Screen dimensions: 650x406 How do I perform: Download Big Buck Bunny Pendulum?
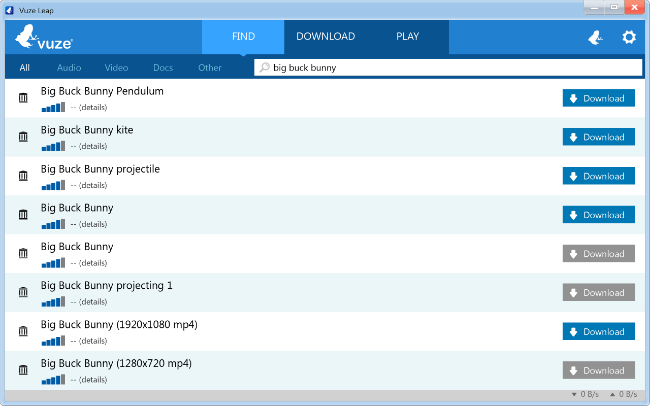point(599,98)
